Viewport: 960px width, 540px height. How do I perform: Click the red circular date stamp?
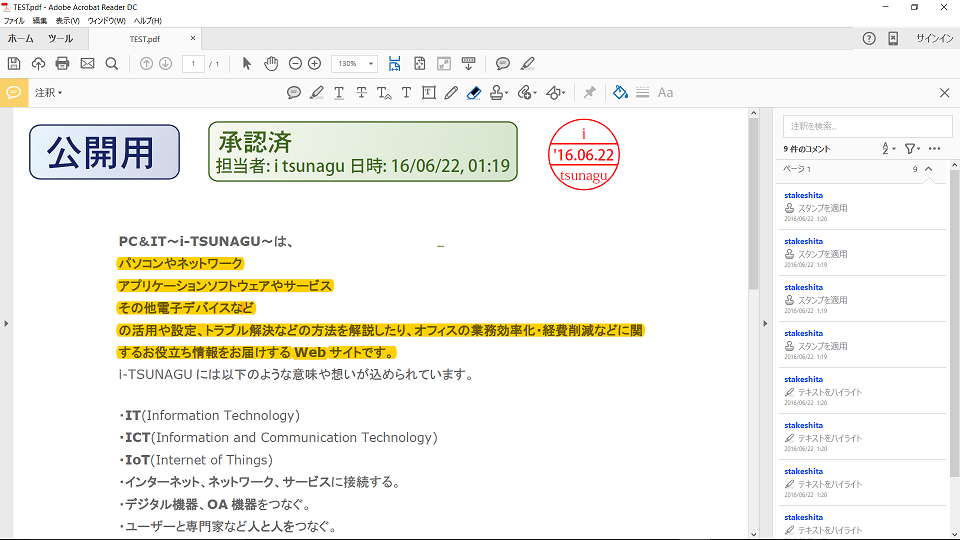pos(583,154)
